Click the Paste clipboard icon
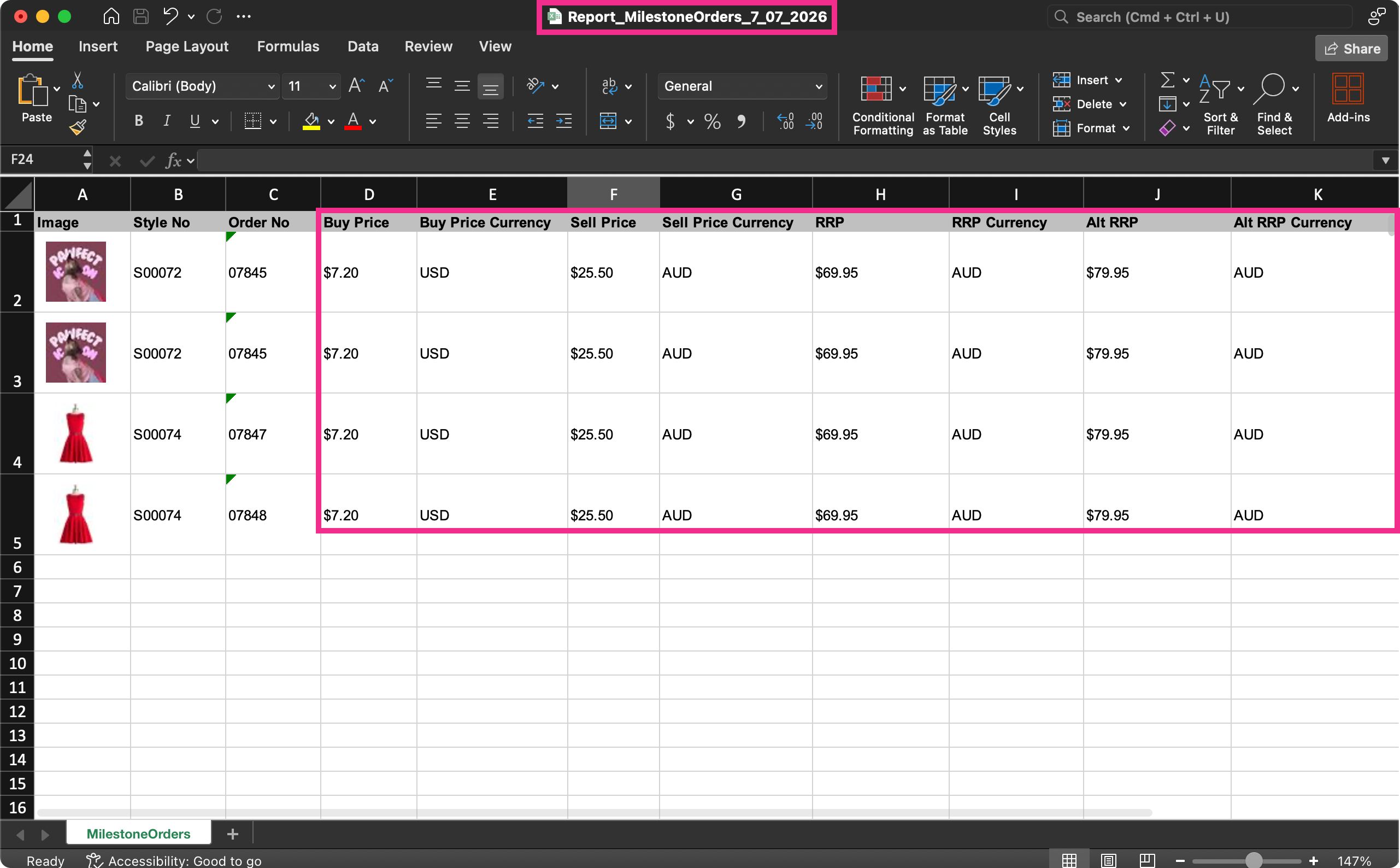1400x868 pixels. (x=32, y=91)
